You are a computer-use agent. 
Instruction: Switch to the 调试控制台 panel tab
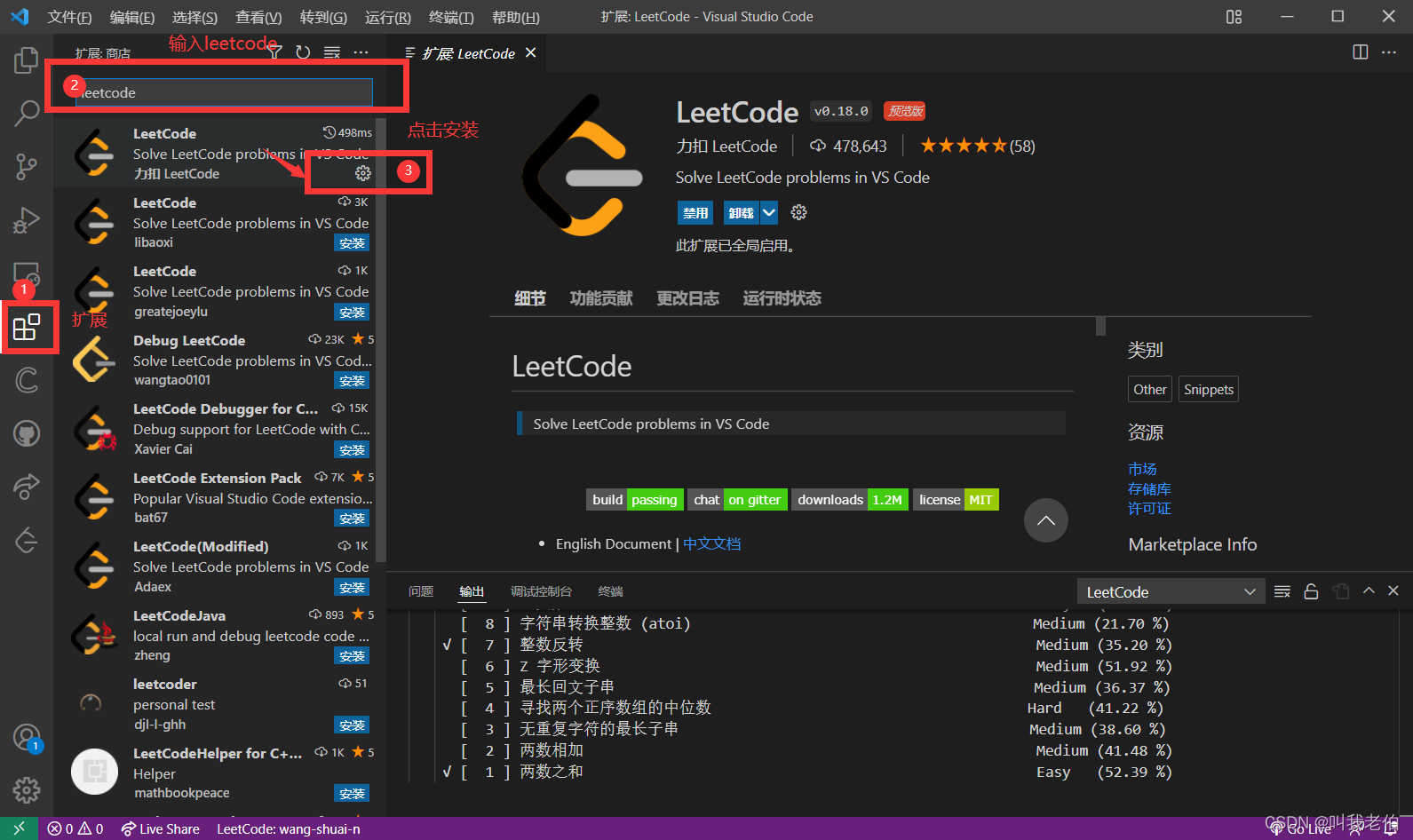[x=541, y=591]
